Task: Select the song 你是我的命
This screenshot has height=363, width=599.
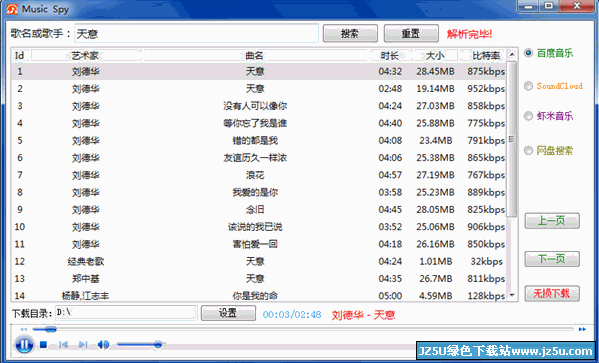Action: point(255,295)
